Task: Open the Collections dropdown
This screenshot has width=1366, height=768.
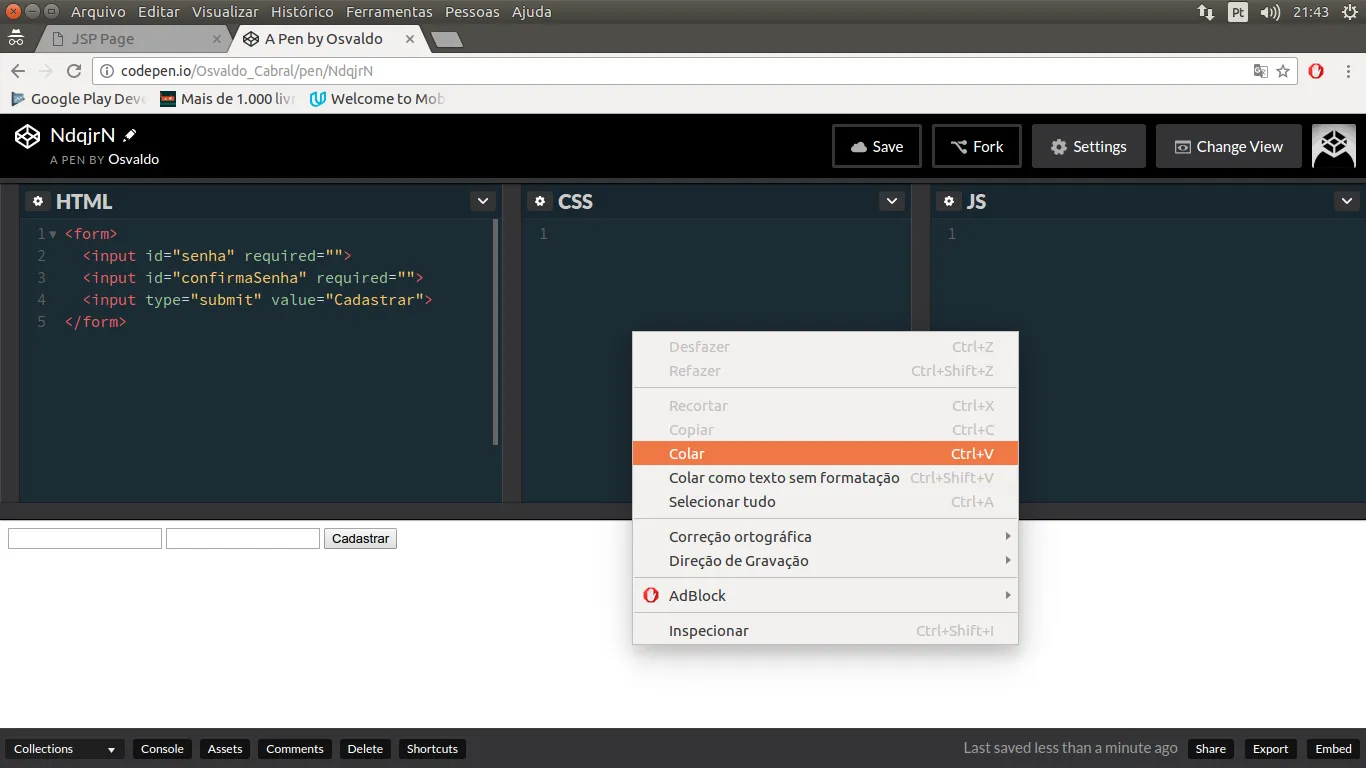Action: click(x=65, y=749)
